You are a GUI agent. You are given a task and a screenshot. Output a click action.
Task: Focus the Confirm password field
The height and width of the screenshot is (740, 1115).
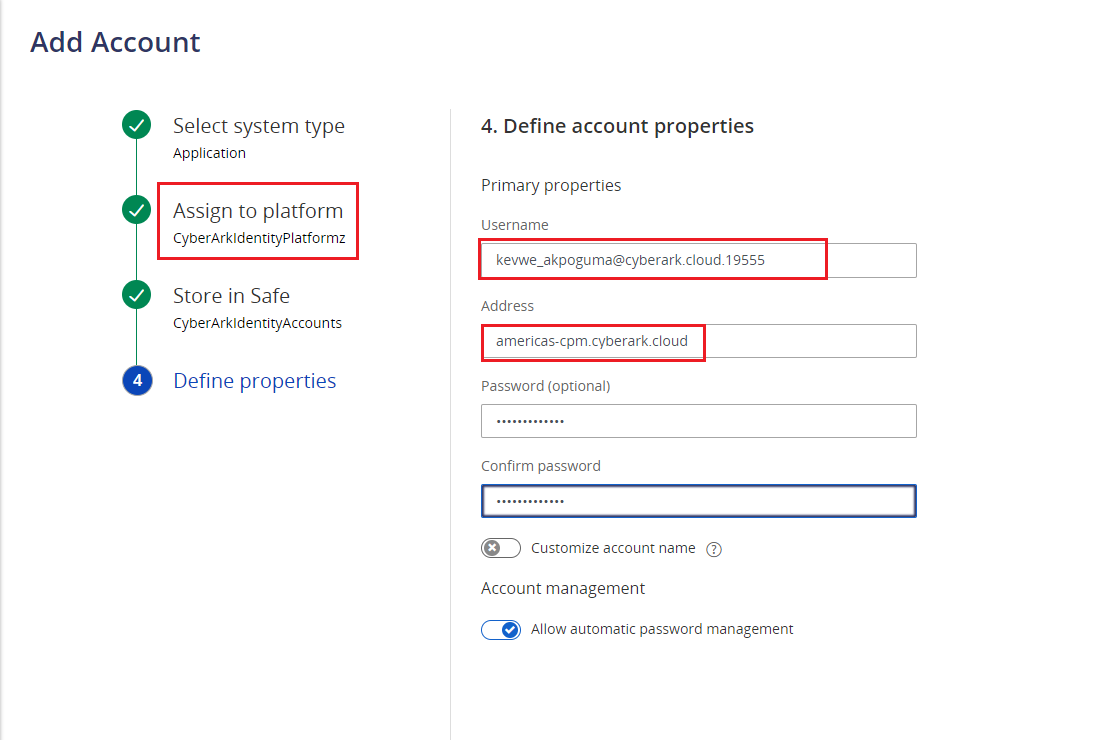pos(698,501)
